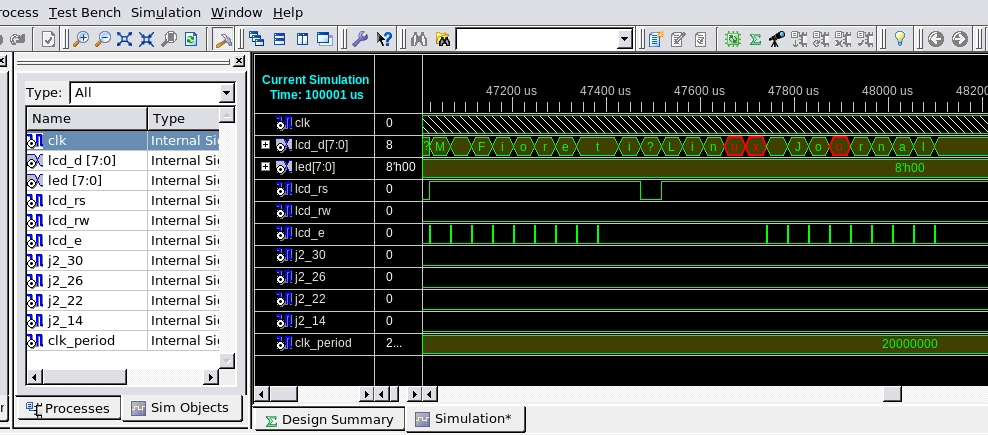
Task: Open the Simulation menu
Action: click(x=165, y=13)
